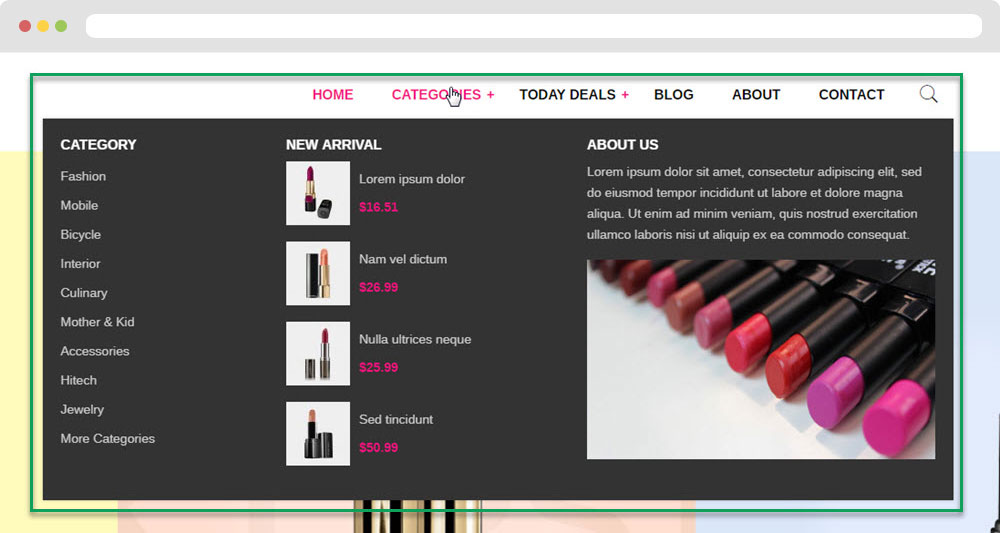Screen dimensions: 1000x533
Task: Open the Nam vel dictum product thumbnail
Action: coord(318,273)
